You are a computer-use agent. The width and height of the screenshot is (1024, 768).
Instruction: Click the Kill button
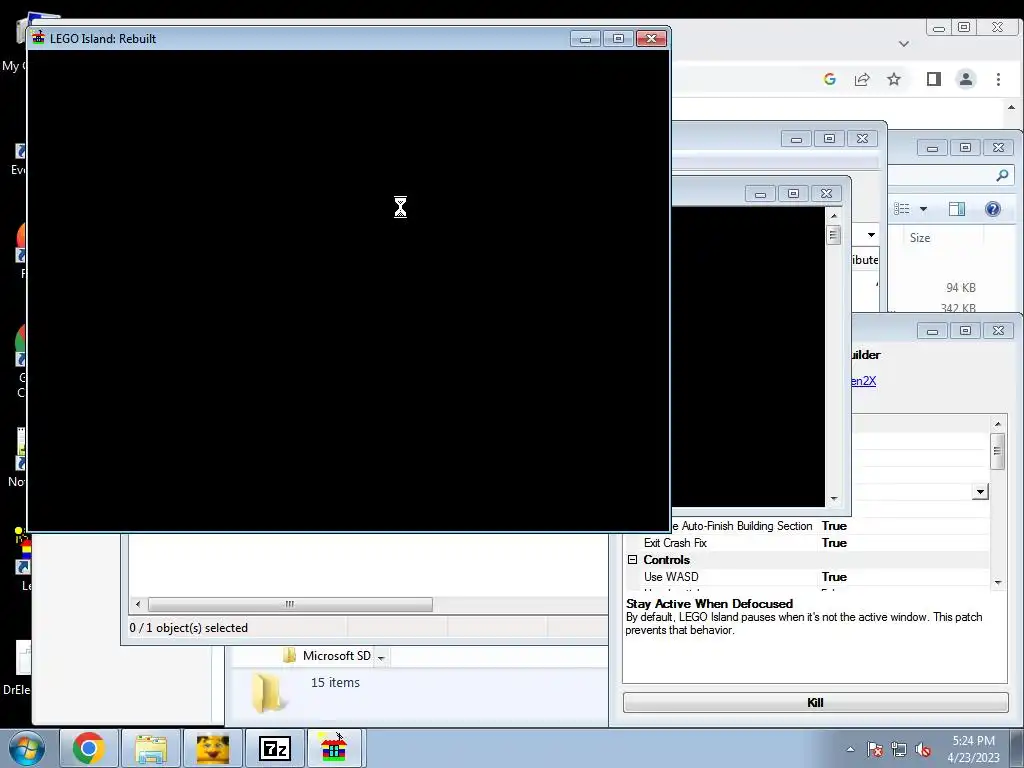tap(815, 702)
